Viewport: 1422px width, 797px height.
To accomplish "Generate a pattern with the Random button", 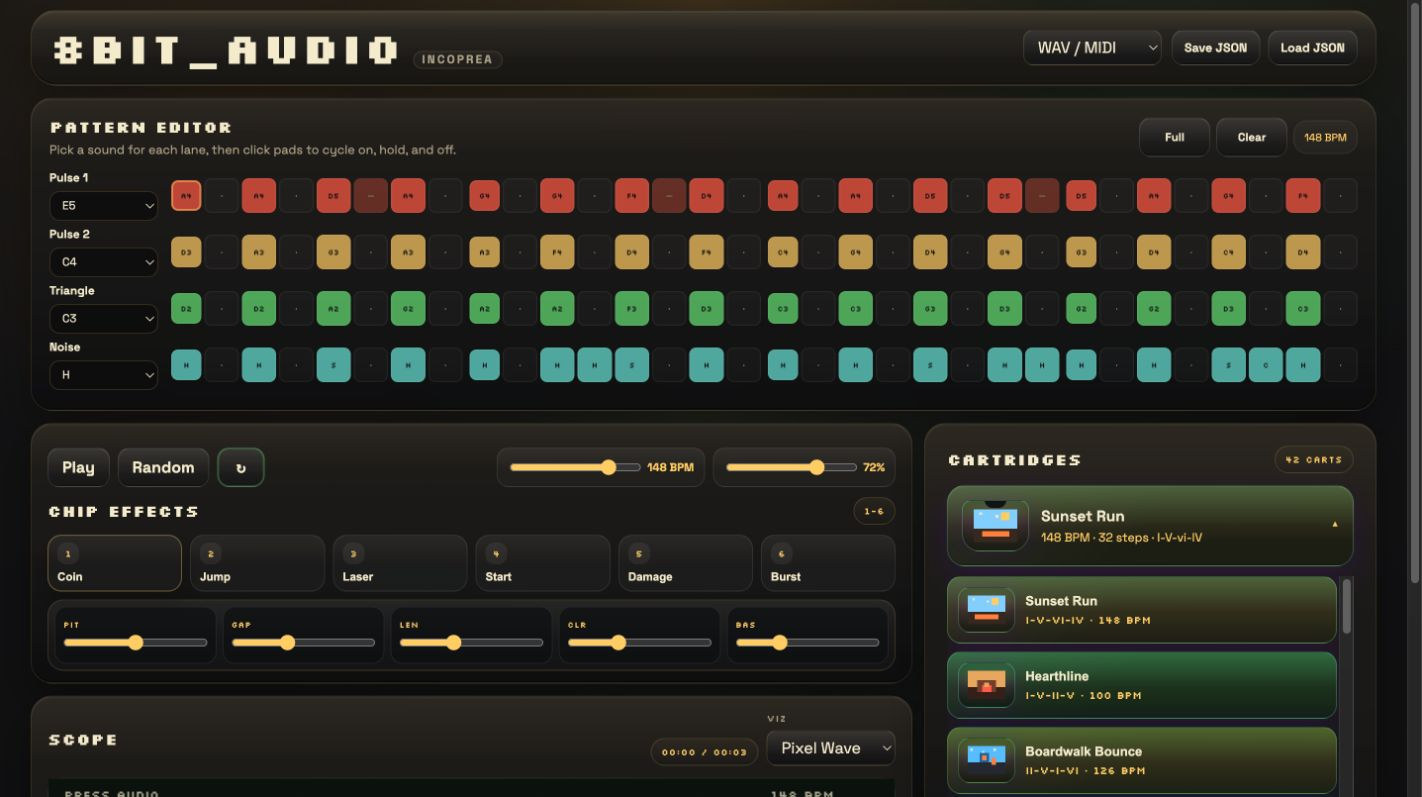I will click(x=163, y=467).
